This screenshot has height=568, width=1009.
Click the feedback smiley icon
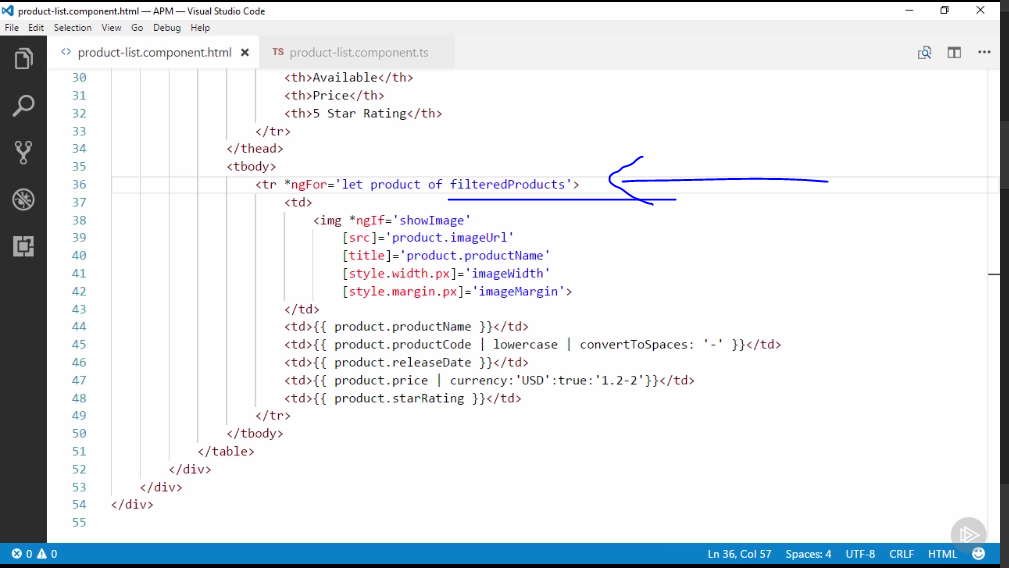pos(979,554)
